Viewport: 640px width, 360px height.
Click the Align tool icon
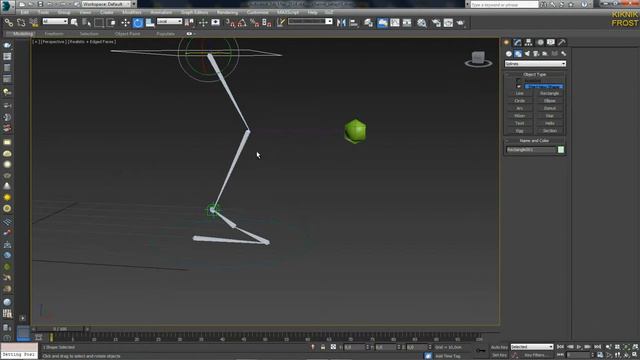[354, 22]
